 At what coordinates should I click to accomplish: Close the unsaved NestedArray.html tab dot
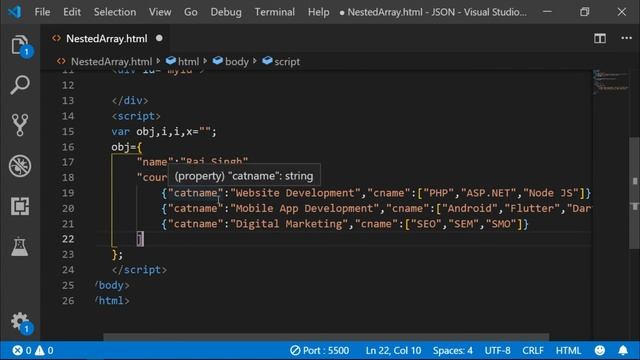click(x=159, y=38)
